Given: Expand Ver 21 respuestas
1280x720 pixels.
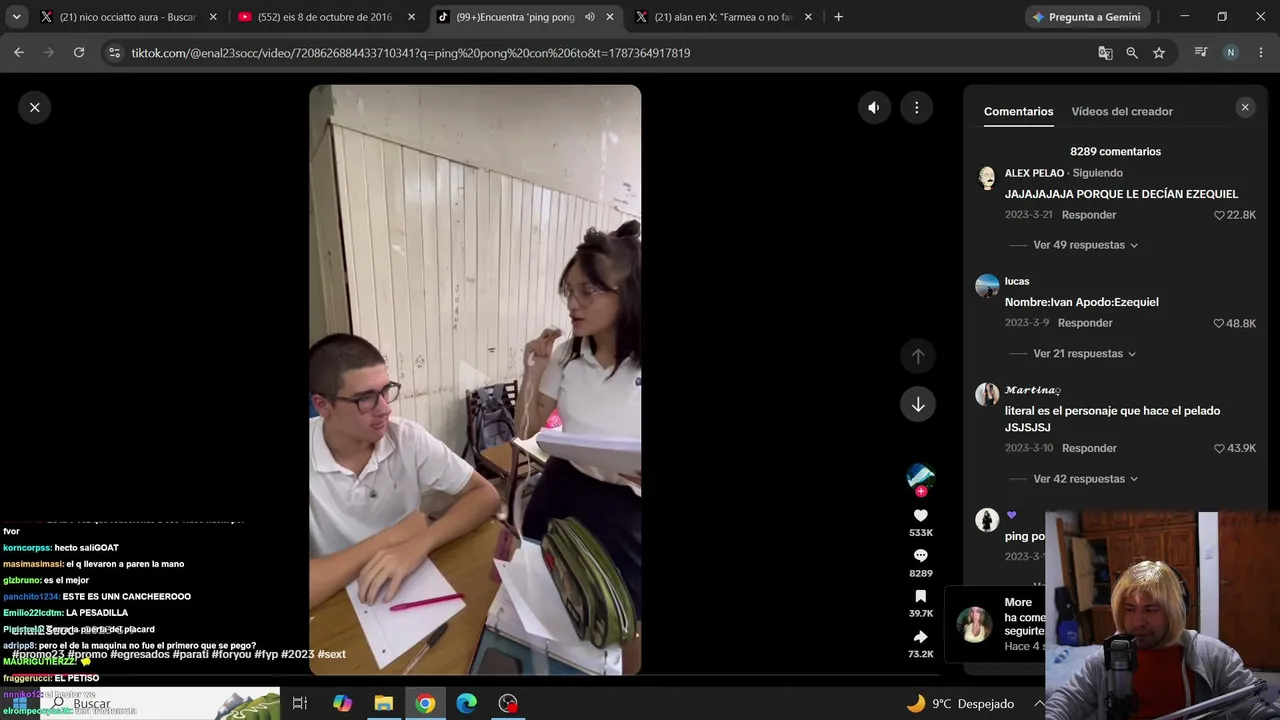Looking at the screenshot, I should (x=1085, y=354).
